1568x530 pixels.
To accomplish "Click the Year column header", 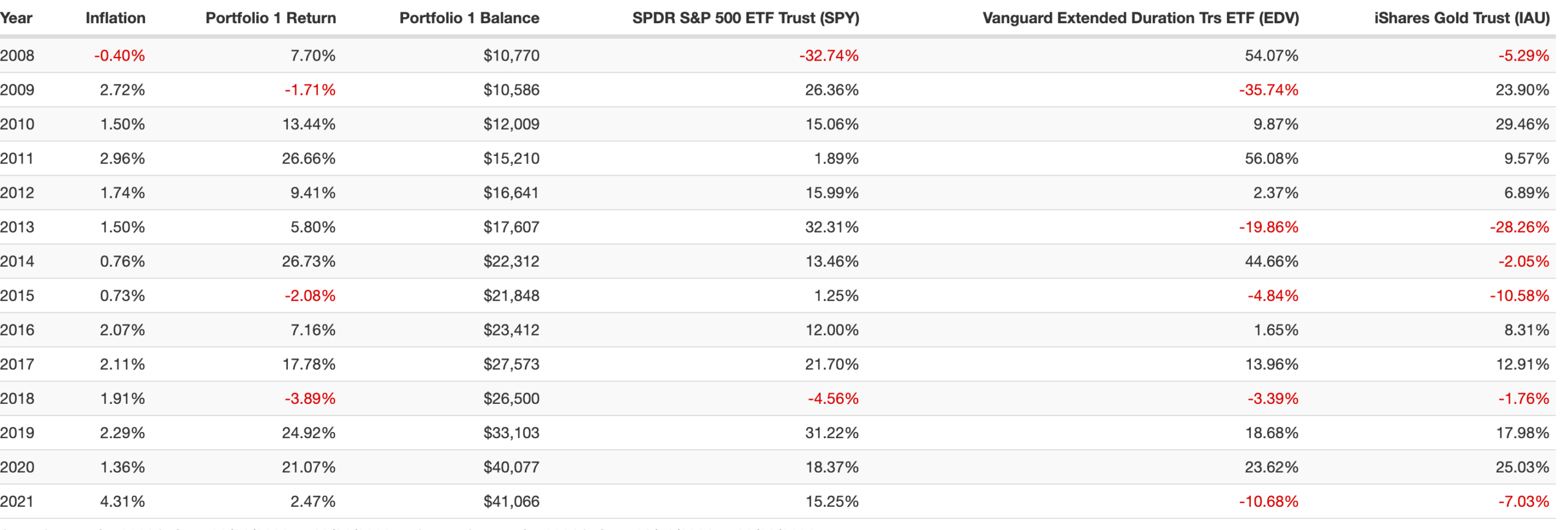I will (16, 18).
